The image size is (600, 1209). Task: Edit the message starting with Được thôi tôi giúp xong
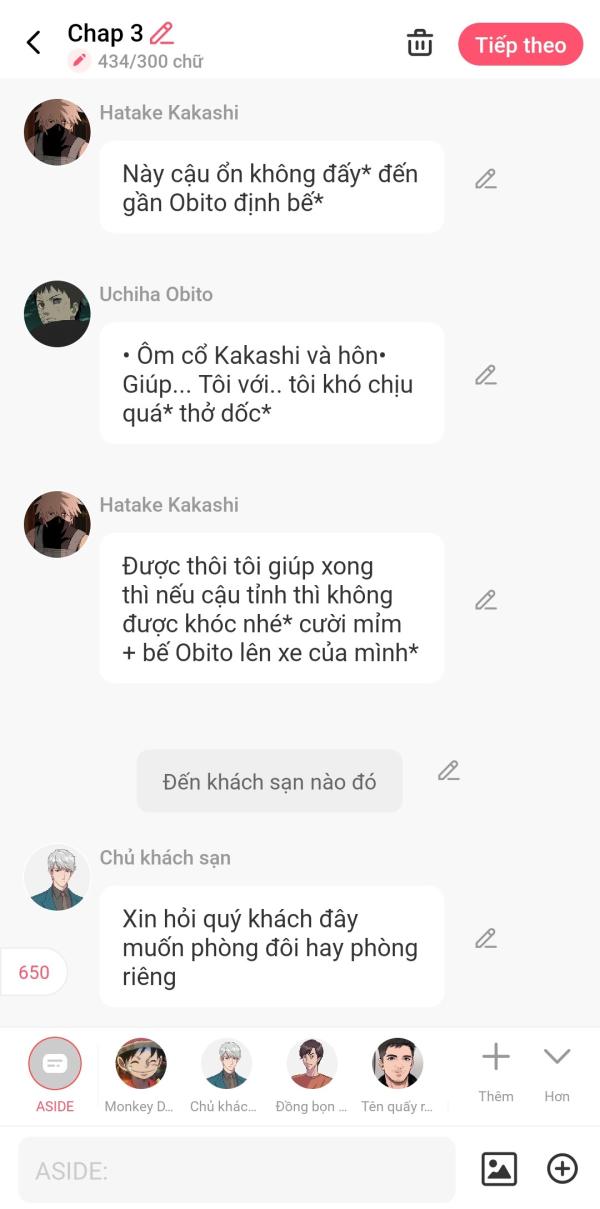tap(486, 601)
